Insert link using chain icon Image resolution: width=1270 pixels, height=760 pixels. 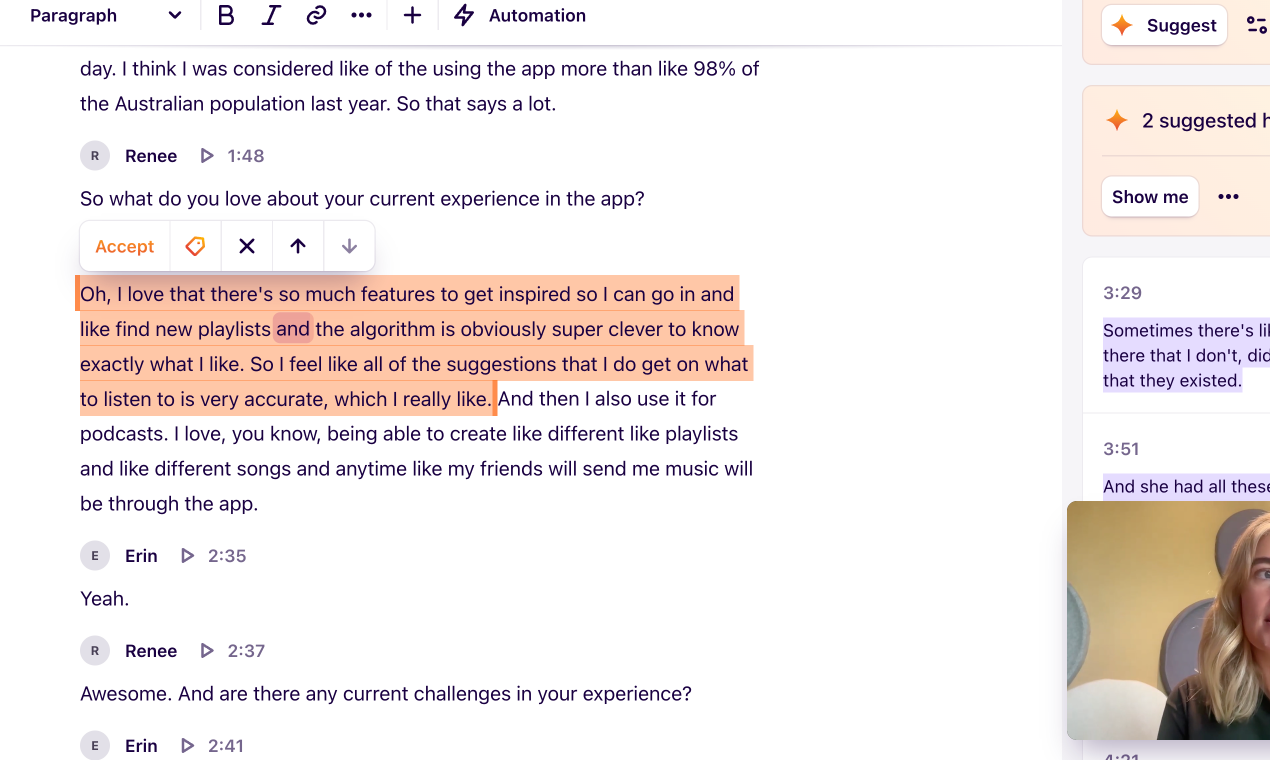point(316,16)
